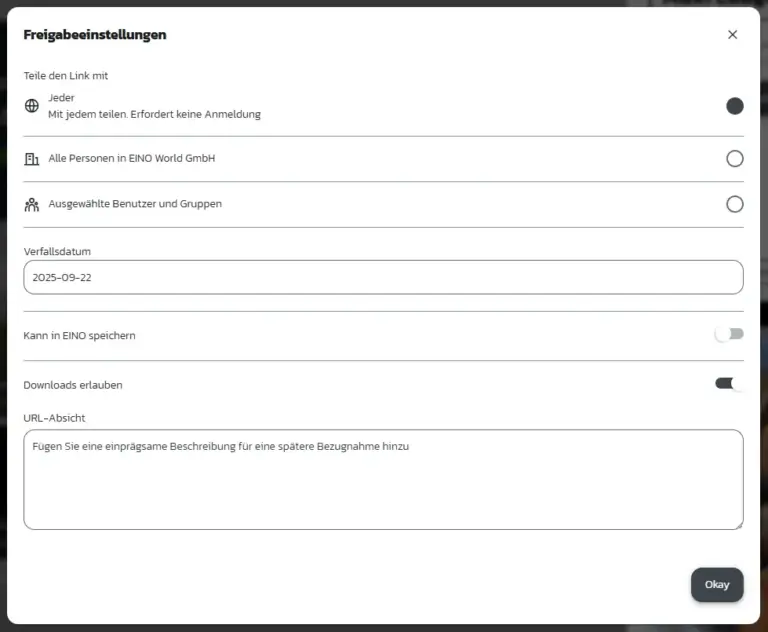
Task: Click the Downloads erlauben label
Action: tap(73, 385)
